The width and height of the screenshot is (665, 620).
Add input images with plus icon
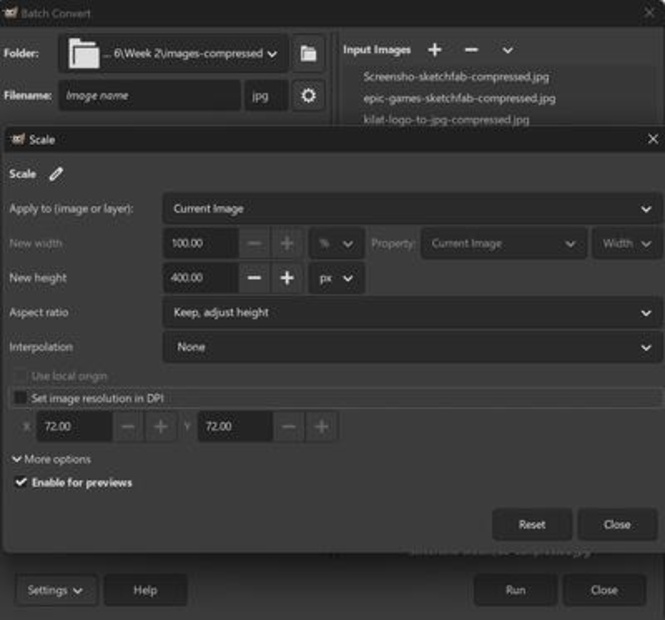point(435,50)
